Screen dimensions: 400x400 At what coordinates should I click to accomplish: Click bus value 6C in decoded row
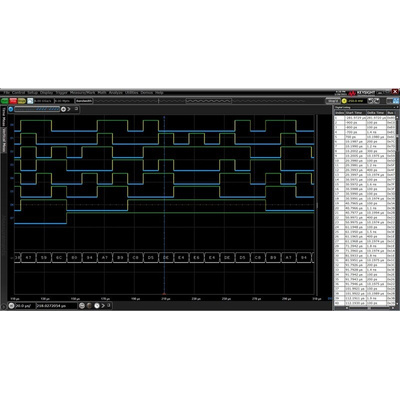click(59, 258)
